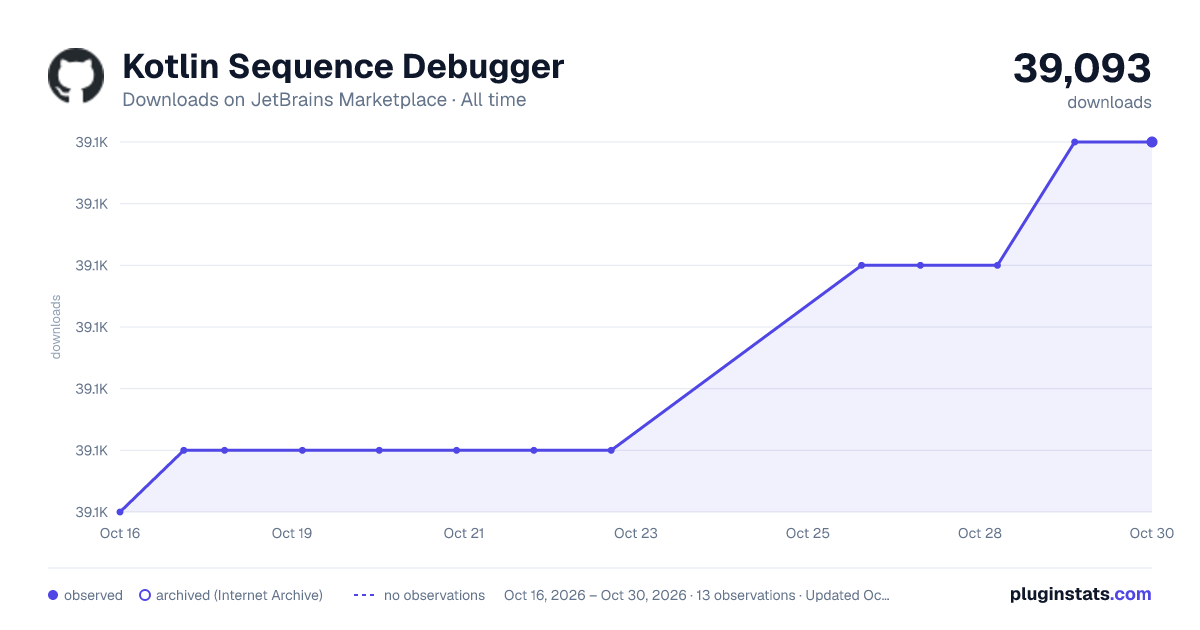Screen dimensions: 1200x630
Task: Click the 'no observations' legend label
Action: (x=434, y=595)
